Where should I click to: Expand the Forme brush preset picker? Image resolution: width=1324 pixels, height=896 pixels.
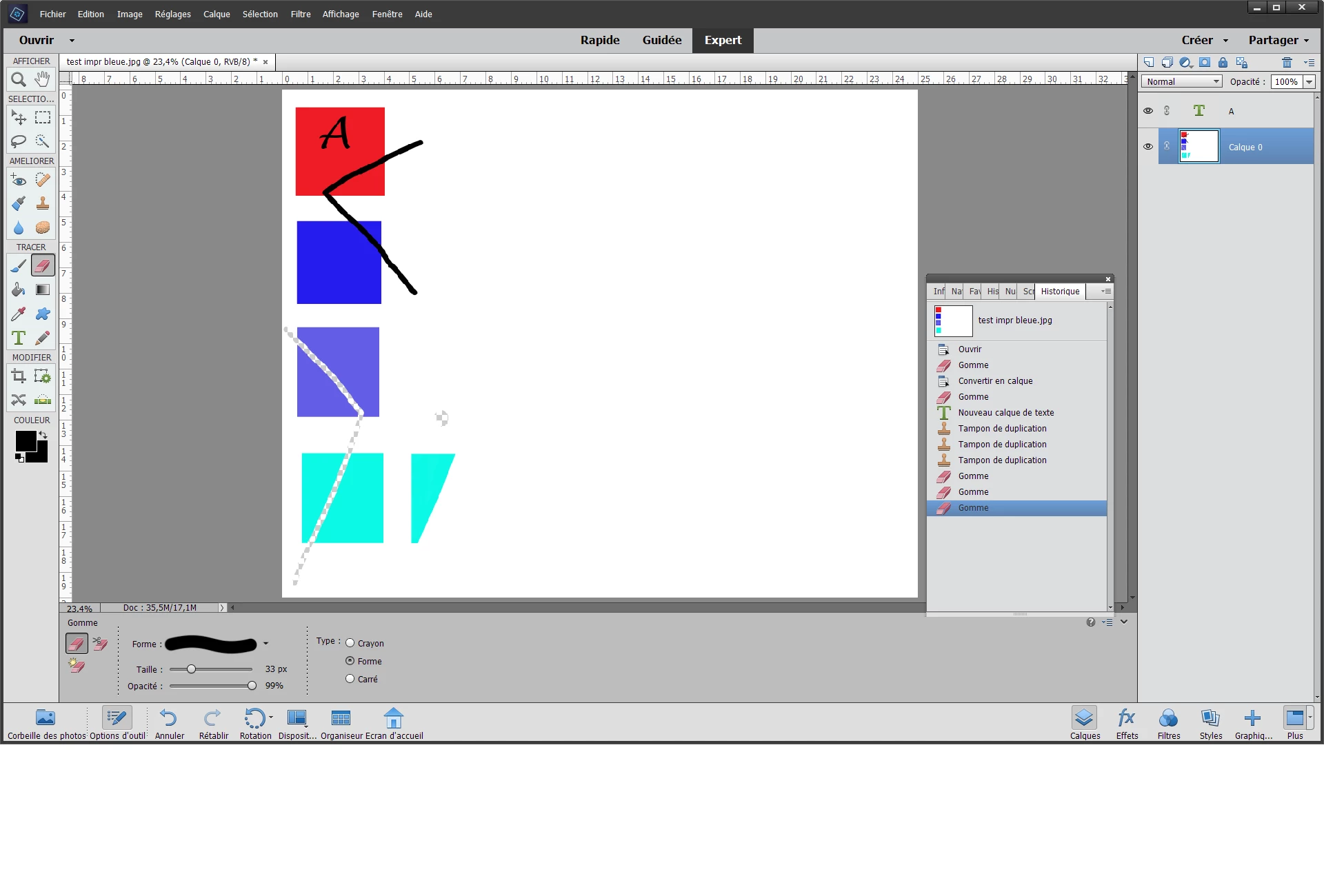click(265, 644)
